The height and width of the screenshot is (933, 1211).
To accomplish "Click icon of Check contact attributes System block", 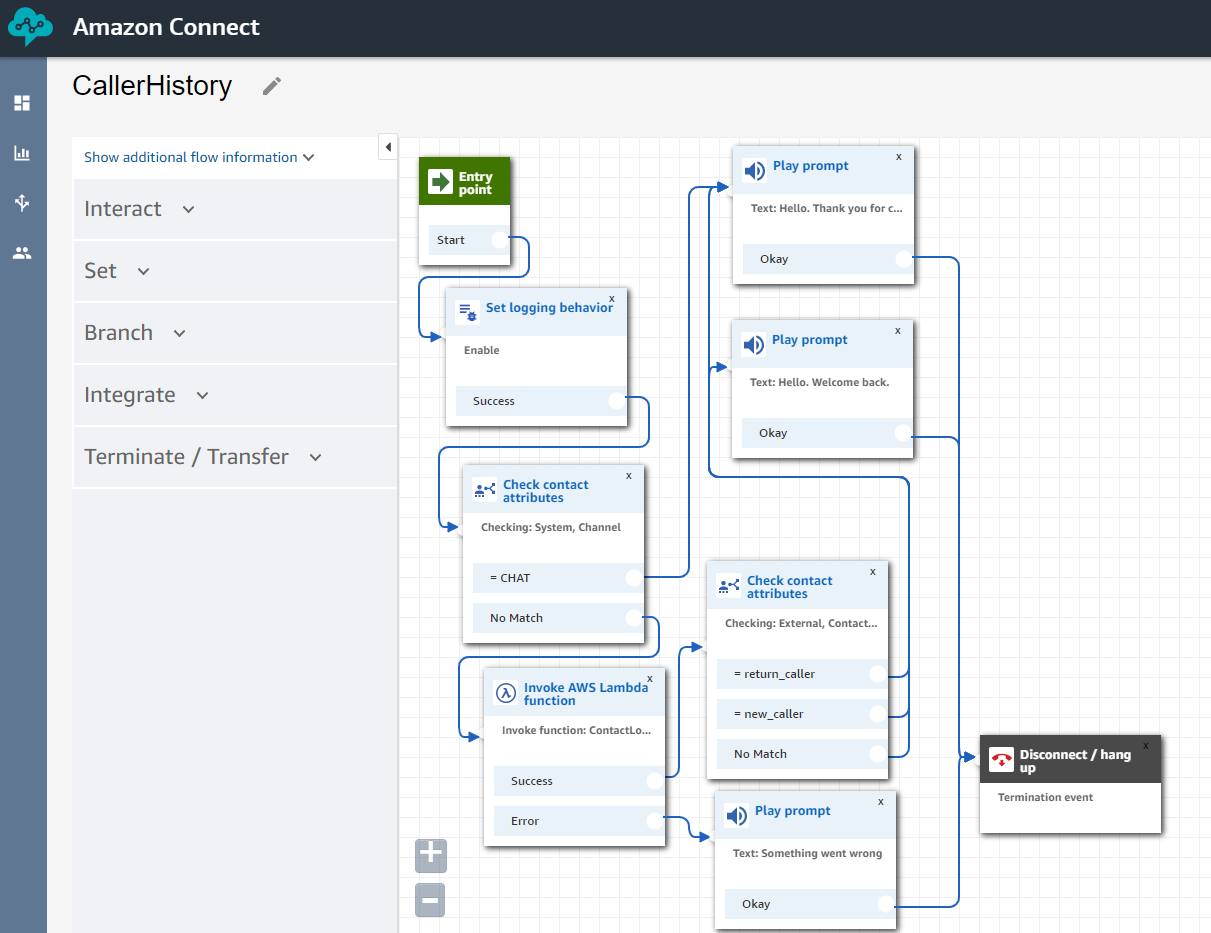I will coord(485,489).
